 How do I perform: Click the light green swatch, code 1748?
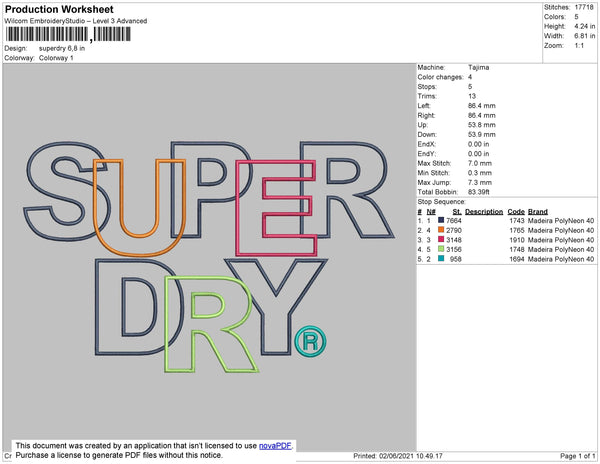pos(441,249)
